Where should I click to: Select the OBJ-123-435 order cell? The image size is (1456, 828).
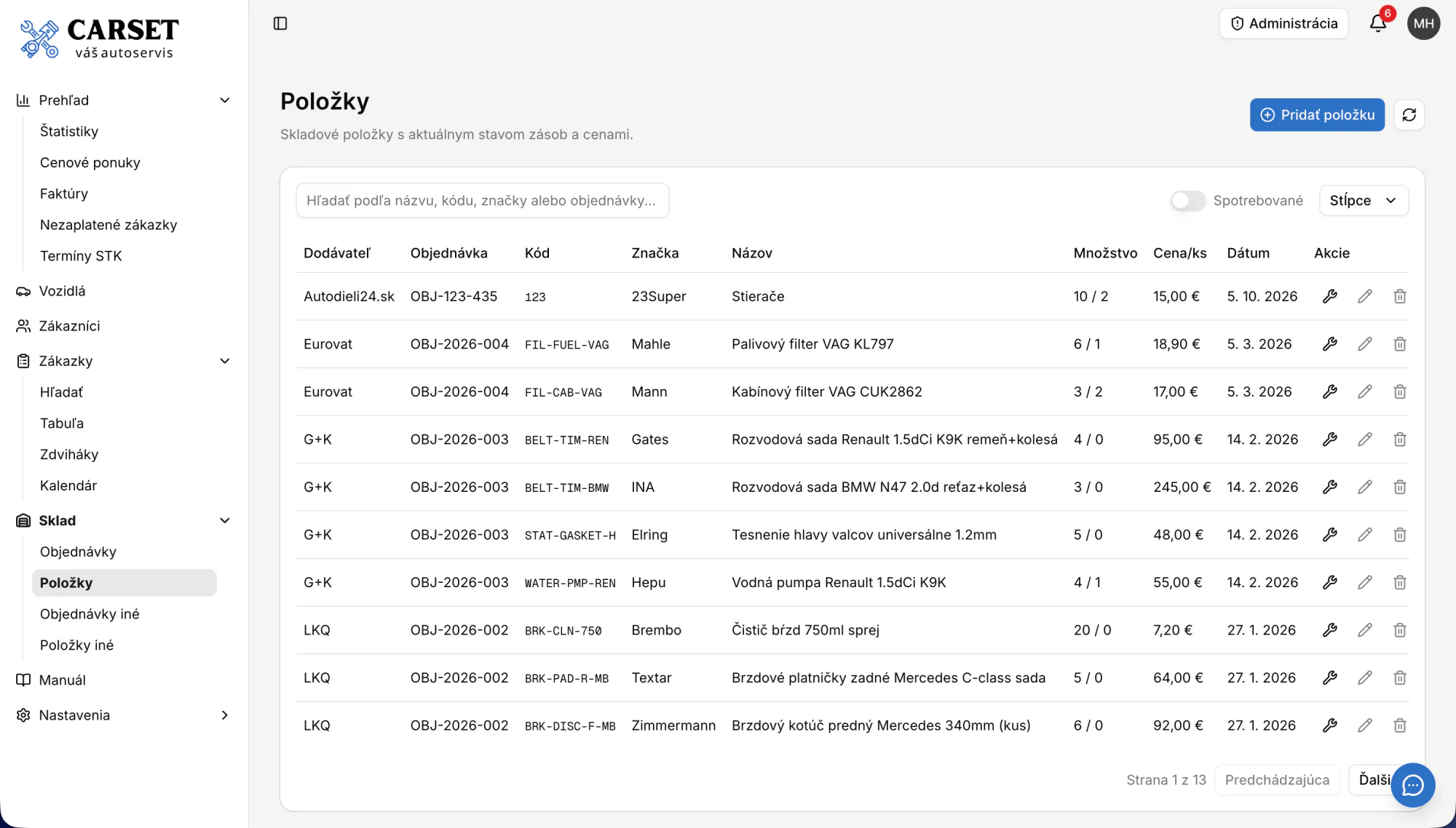tap(454, 296)
